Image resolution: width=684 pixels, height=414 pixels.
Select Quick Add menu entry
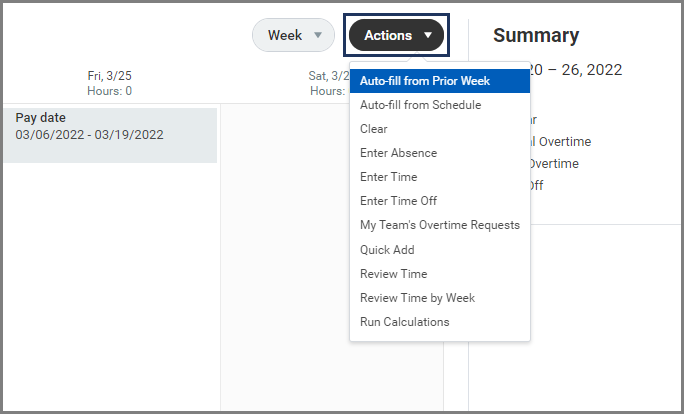click(x=387, y=250)
